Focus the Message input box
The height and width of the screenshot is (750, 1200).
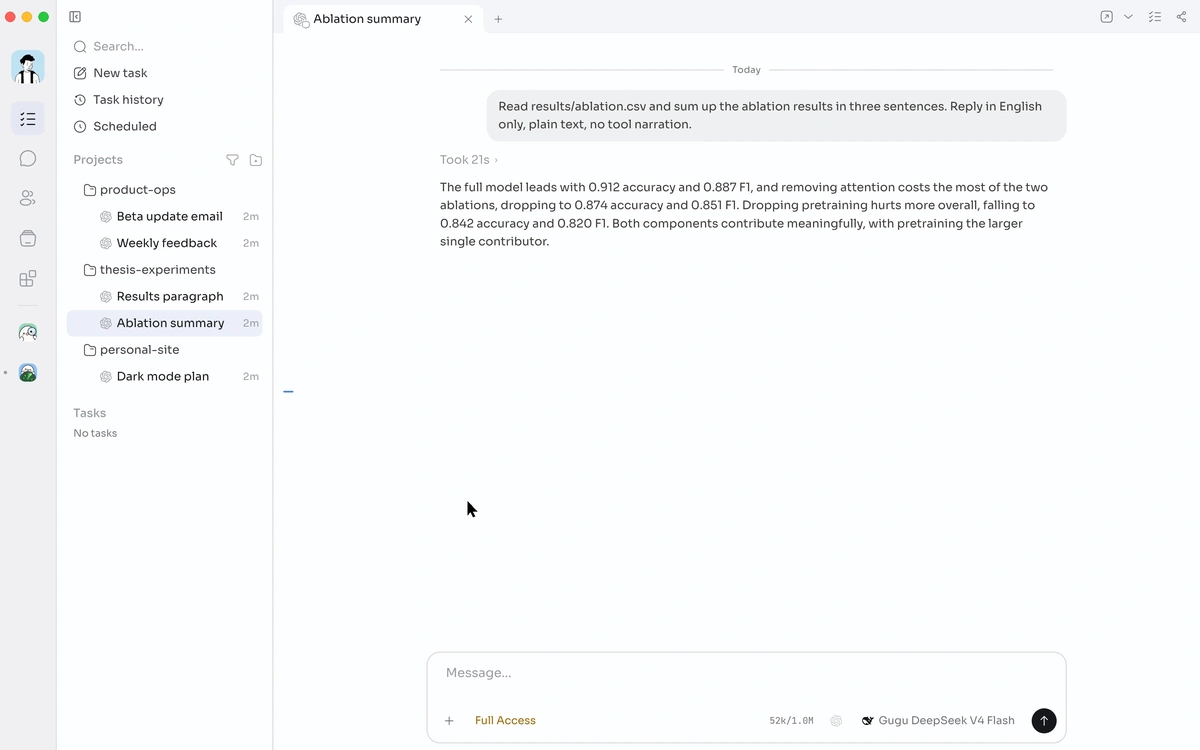point(746,673)
